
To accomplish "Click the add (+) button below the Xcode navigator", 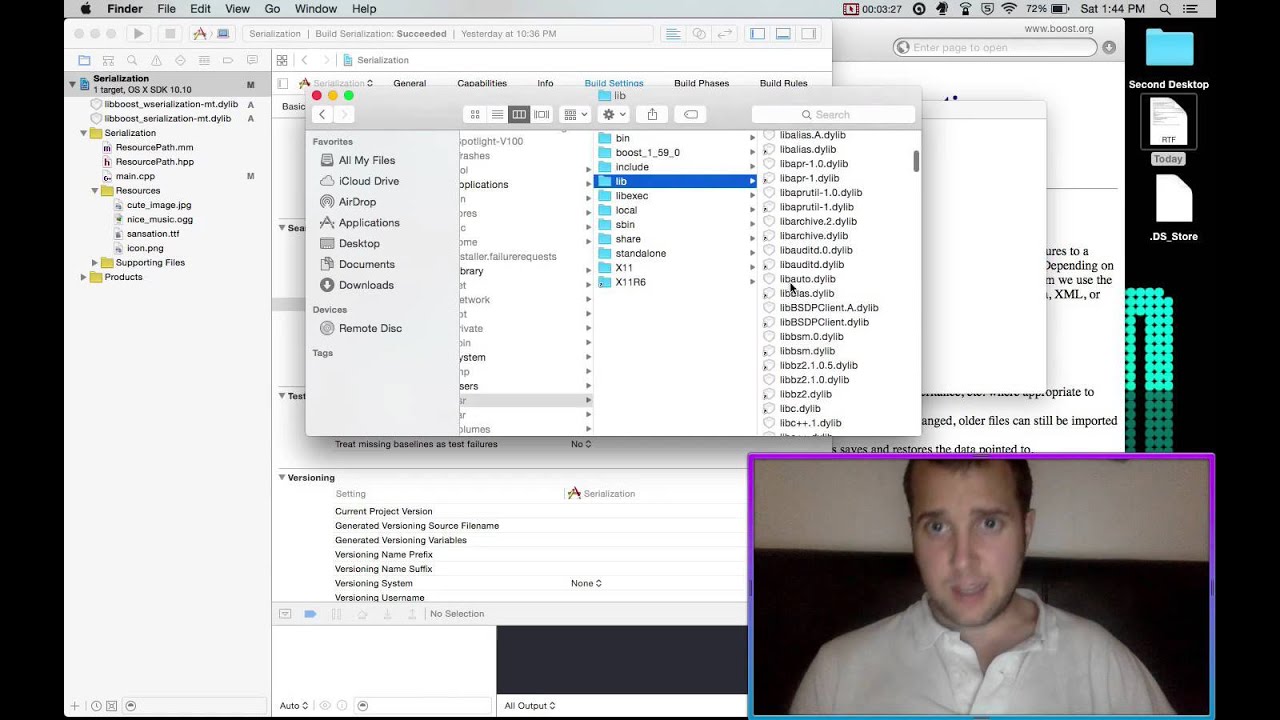I will coord(74,706).
